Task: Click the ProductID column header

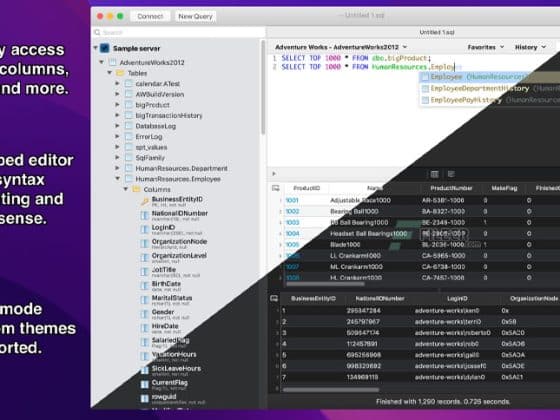Action: (306, 188)
